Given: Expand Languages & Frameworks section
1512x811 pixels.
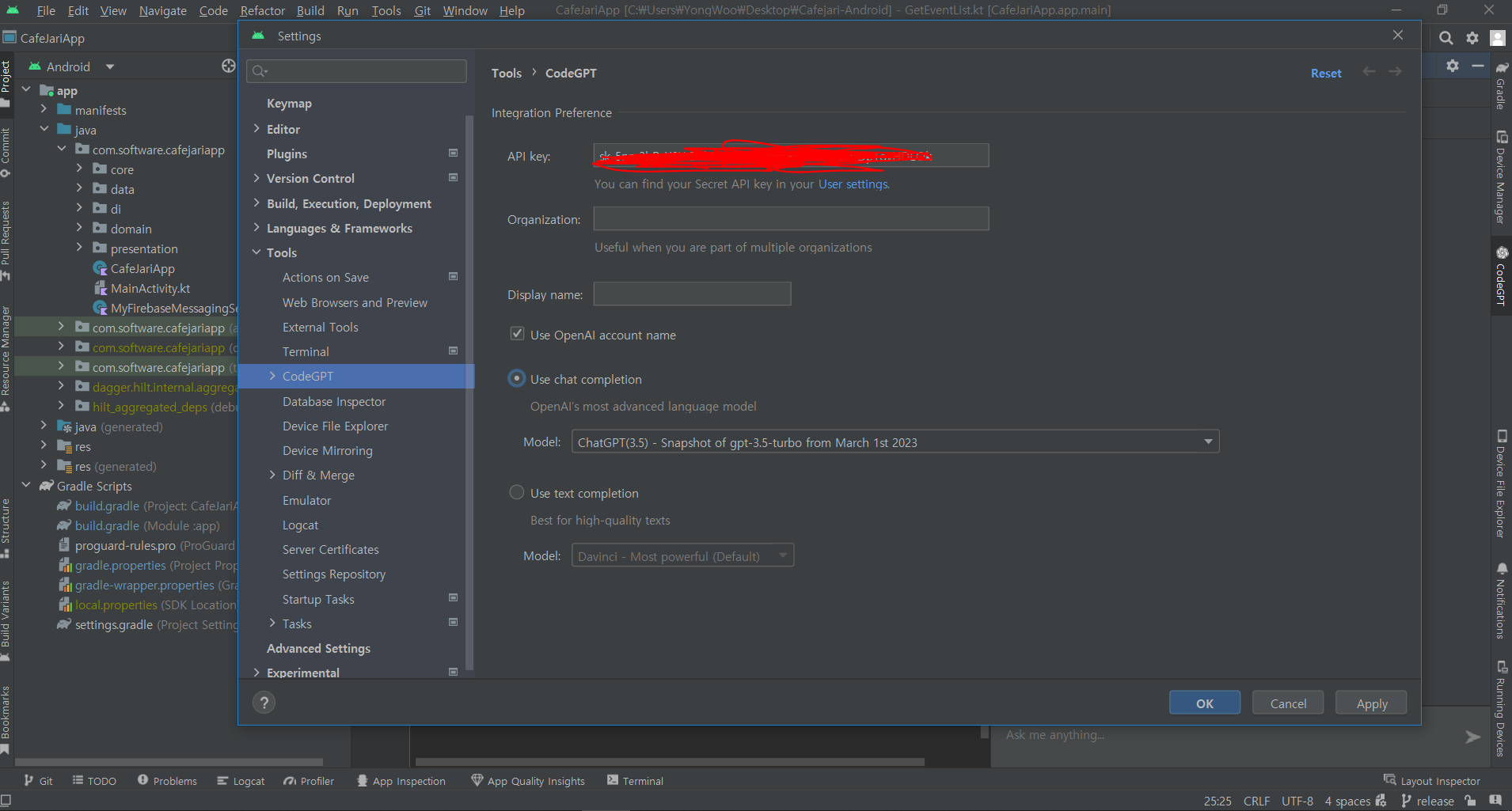Looking at the screenshot, I should [x=256, y=228].
